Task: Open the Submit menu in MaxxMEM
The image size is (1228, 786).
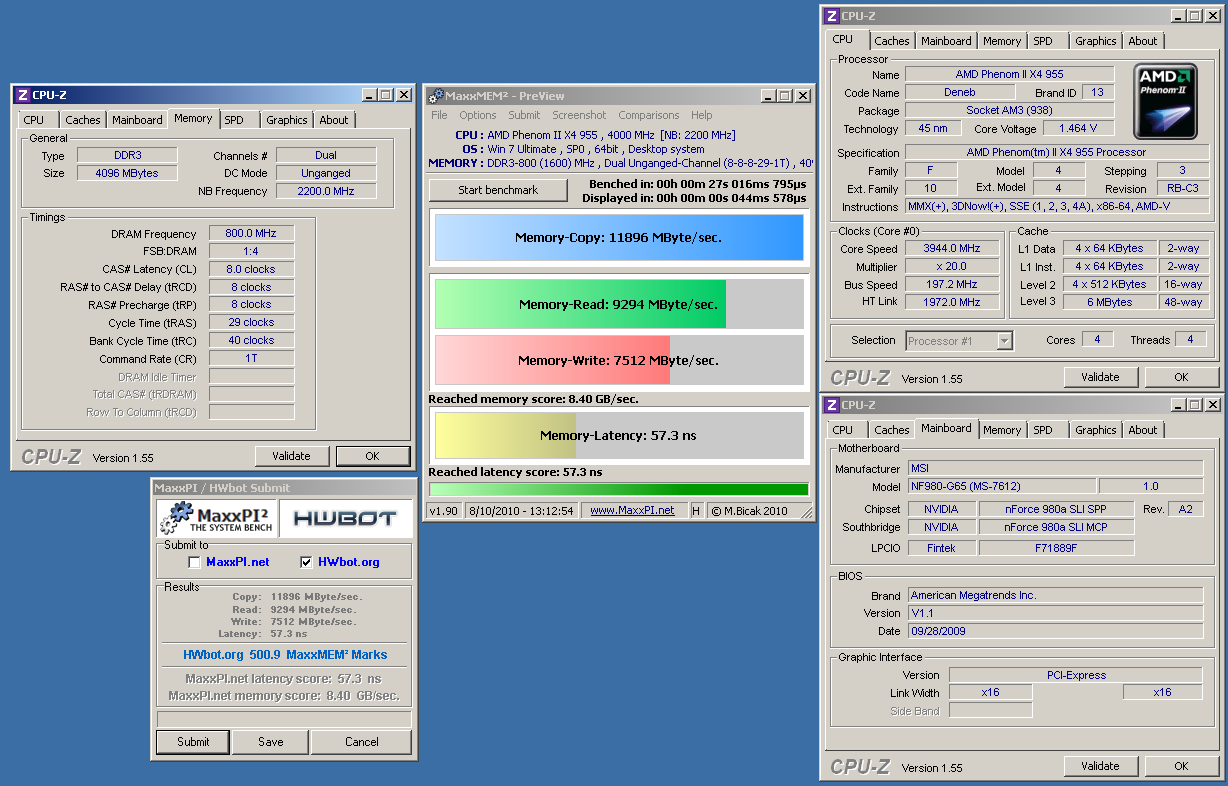Action: coord(524,115)
